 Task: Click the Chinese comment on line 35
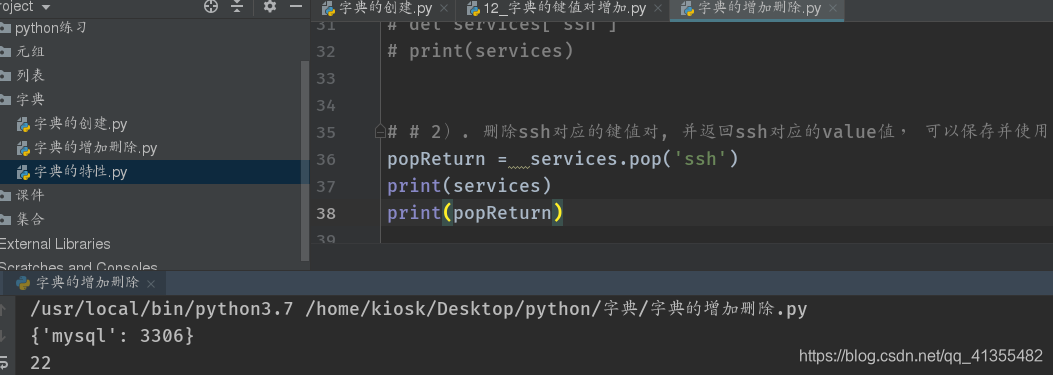(x=717, y=132)
